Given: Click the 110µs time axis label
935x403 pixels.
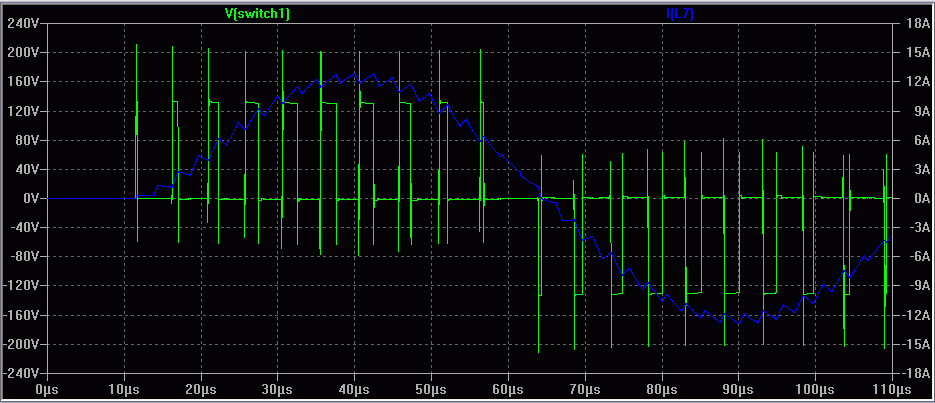Looking at the screenshot, I should click(x=892, y=390).
